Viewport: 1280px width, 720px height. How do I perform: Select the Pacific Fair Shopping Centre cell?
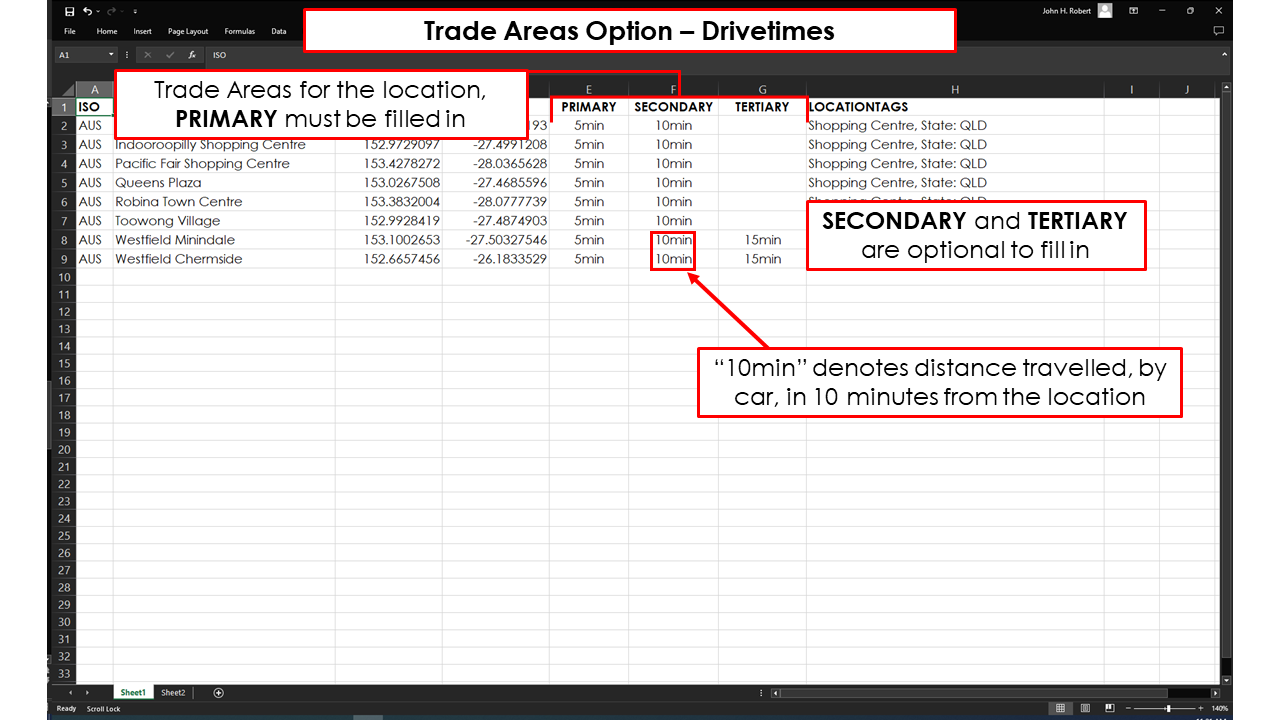(x=224, y=164)
